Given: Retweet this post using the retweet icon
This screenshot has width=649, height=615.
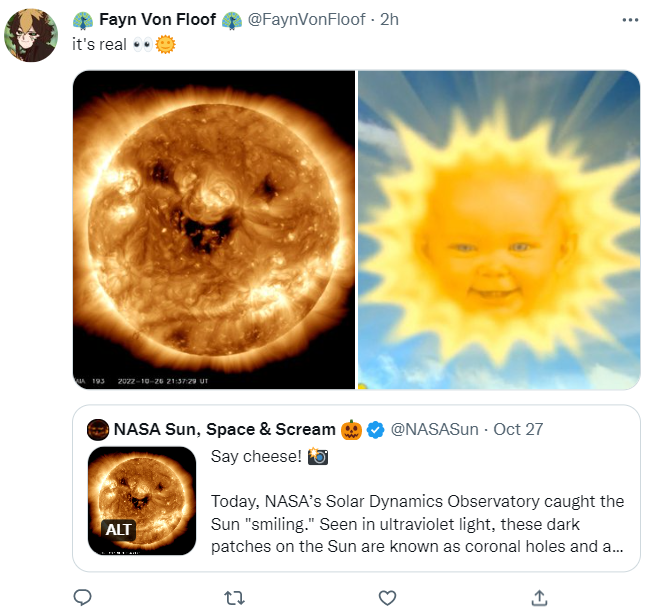Looking at the screenshot, I should (231, 597).
